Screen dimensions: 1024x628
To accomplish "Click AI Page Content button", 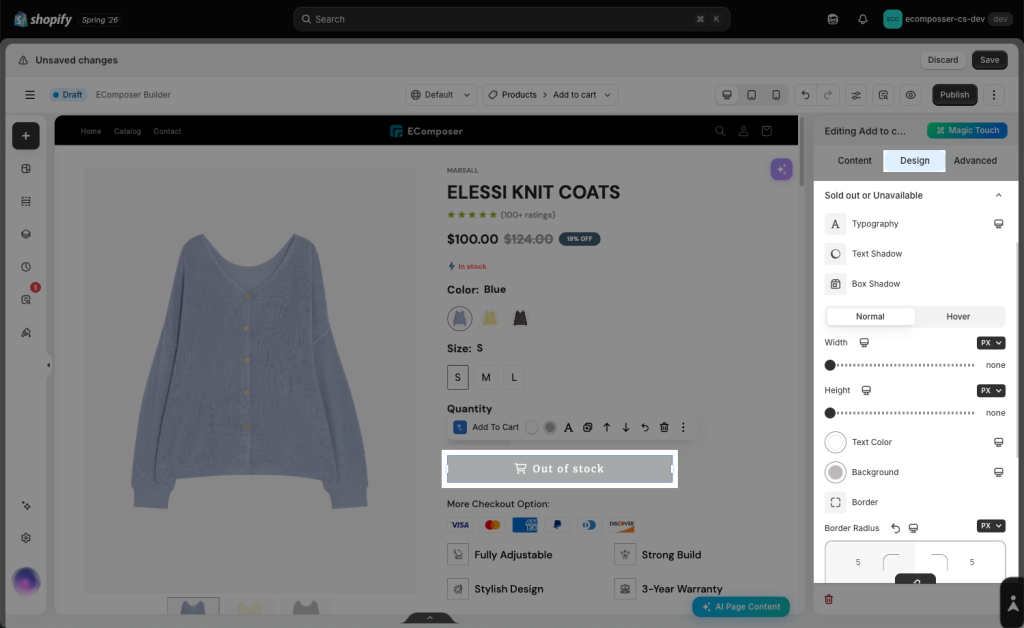I will (x=741, y=606).
